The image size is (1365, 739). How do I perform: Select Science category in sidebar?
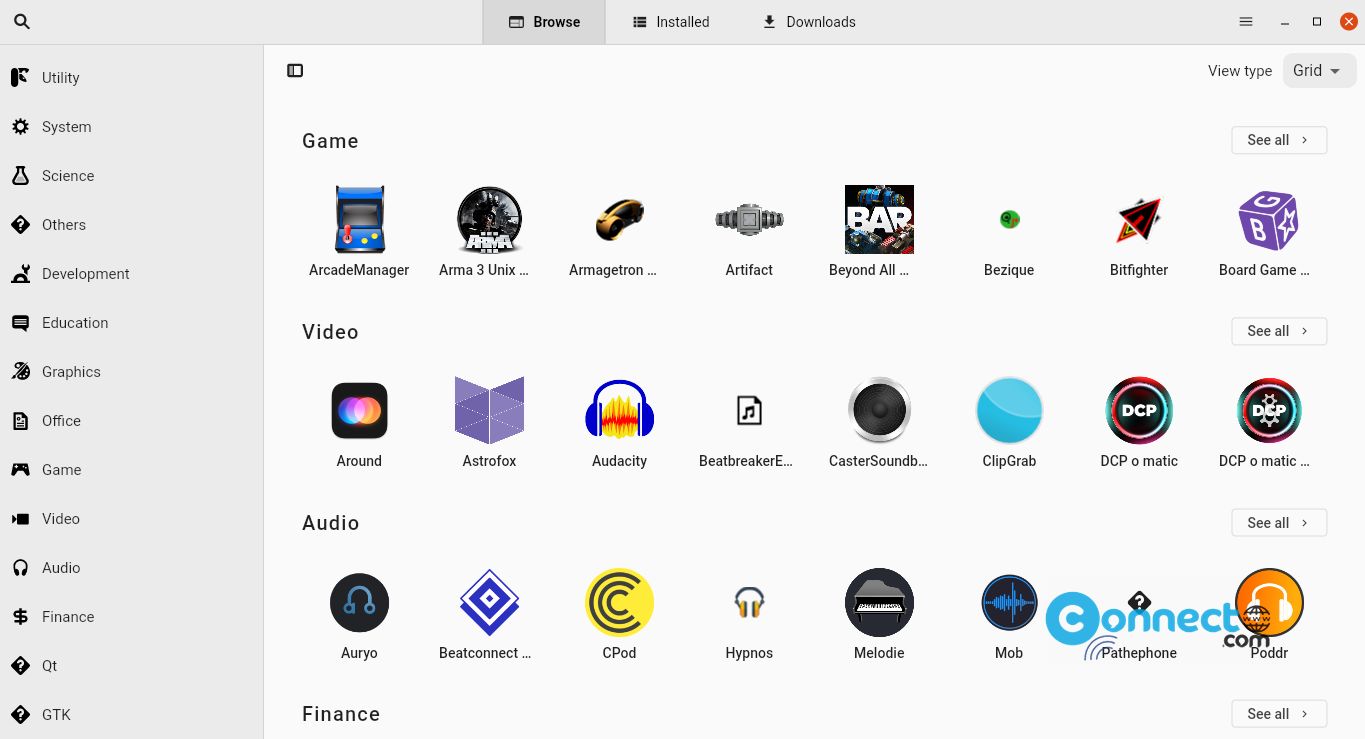[x=131, y=176]
